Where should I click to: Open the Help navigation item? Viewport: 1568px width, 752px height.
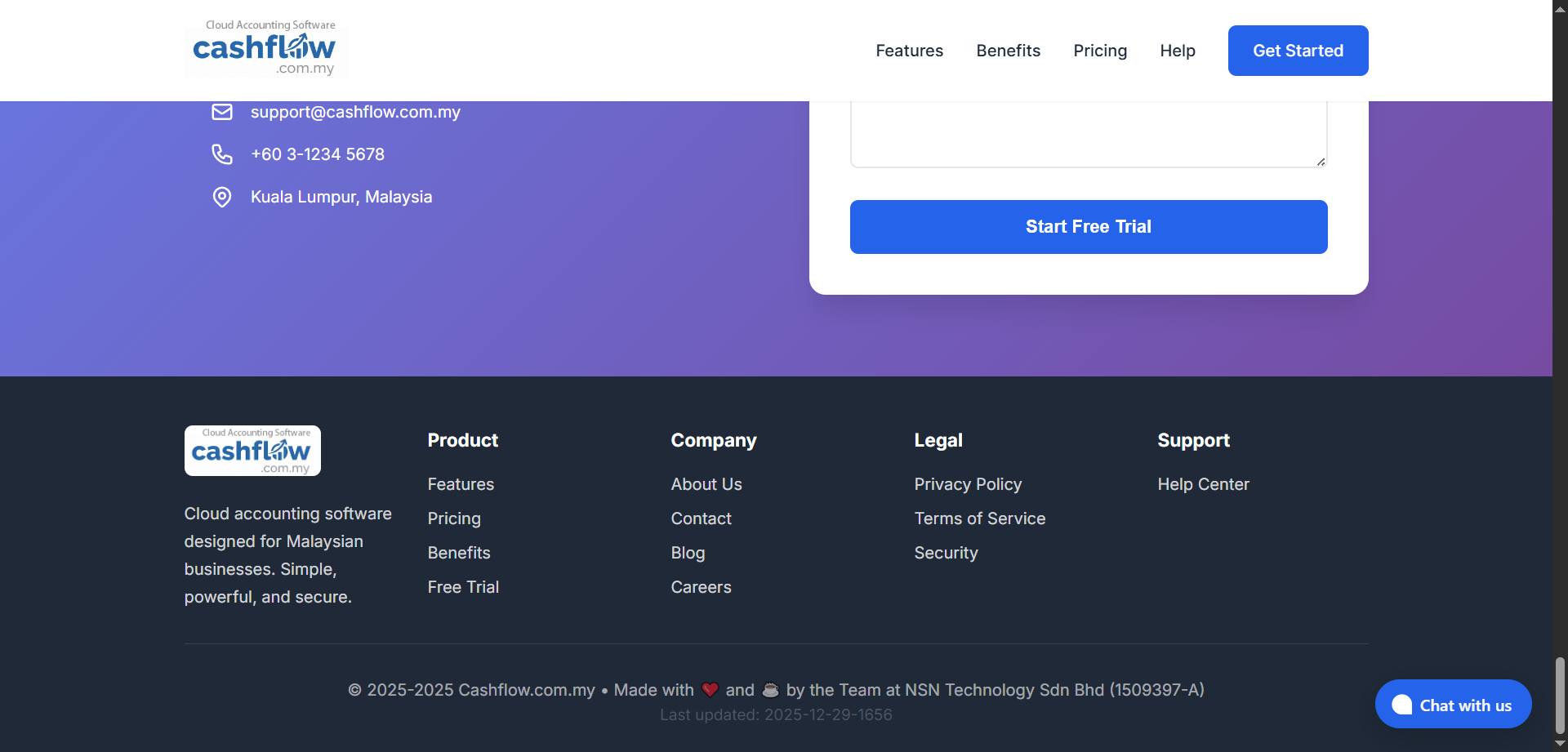(1177, 50)
